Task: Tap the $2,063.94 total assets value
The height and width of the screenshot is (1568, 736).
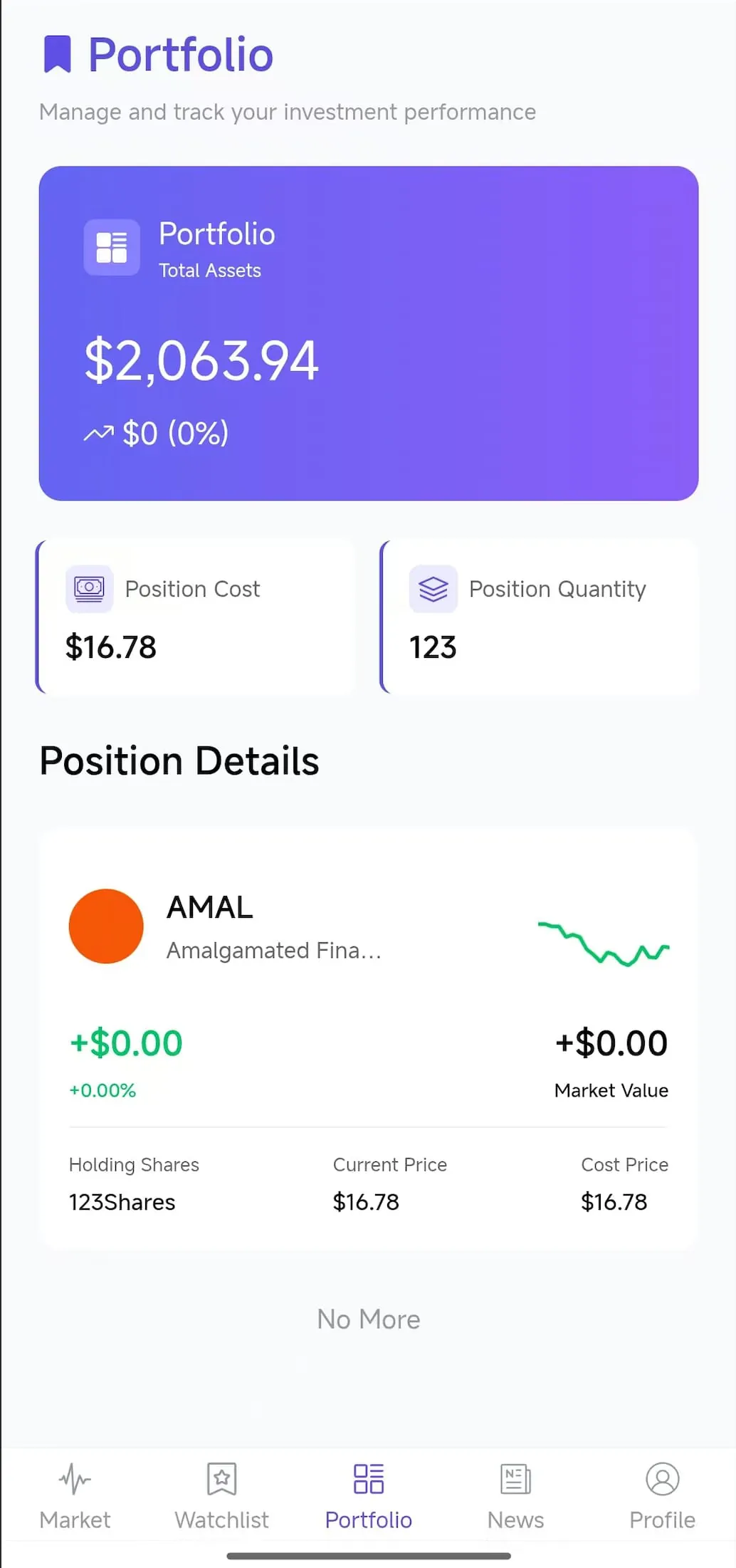Action: coord(201,360)
